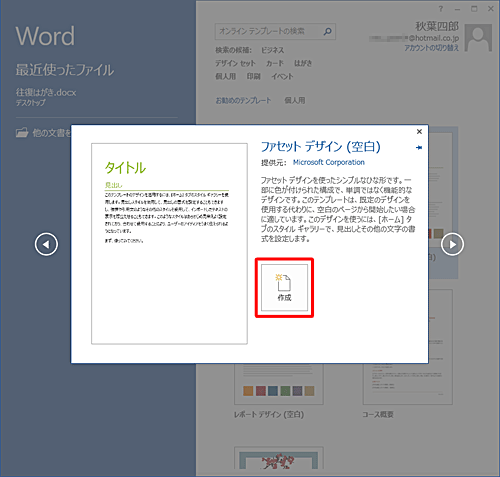Select the ビジネス suggested search
The height and width of the screenshot is (477, 500).
[x=272, y=50]
